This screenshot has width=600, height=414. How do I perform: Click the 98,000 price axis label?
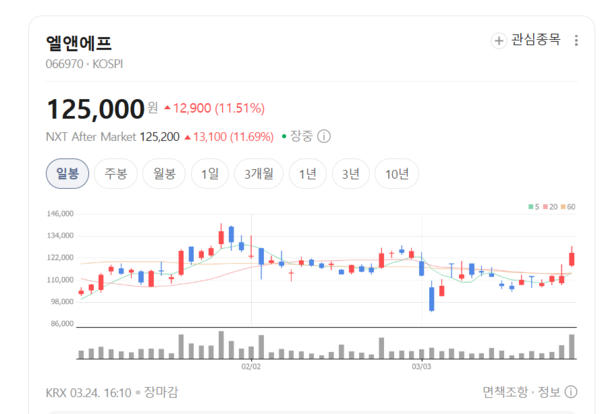(x=62, y=302)
